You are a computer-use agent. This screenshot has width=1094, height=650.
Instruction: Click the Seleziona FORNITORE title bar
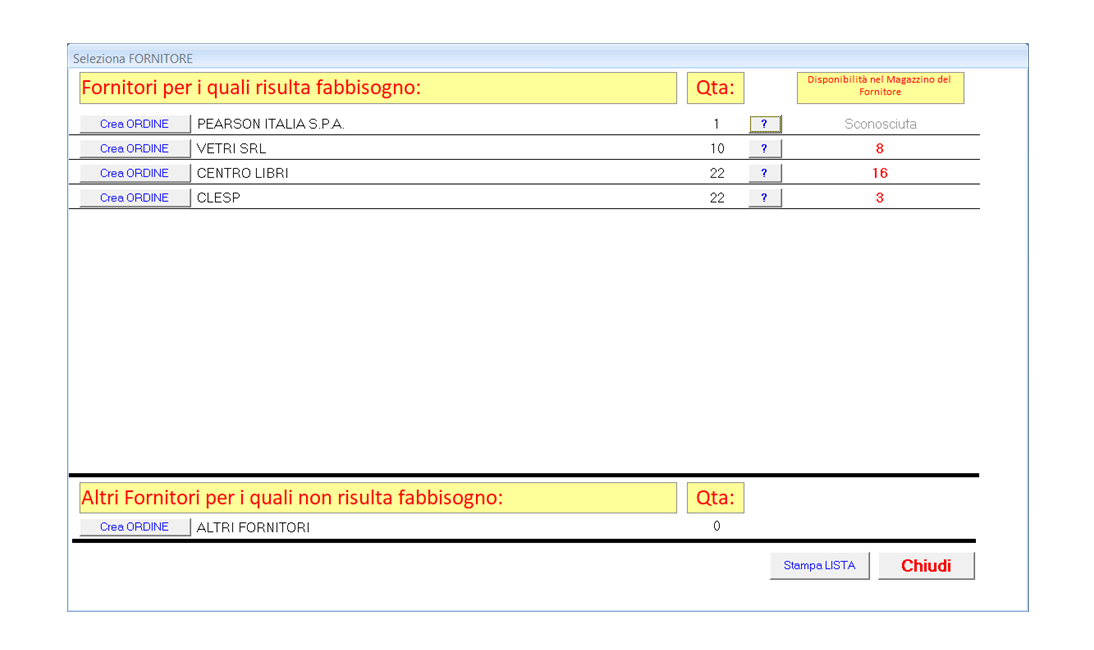coord(547,58)
